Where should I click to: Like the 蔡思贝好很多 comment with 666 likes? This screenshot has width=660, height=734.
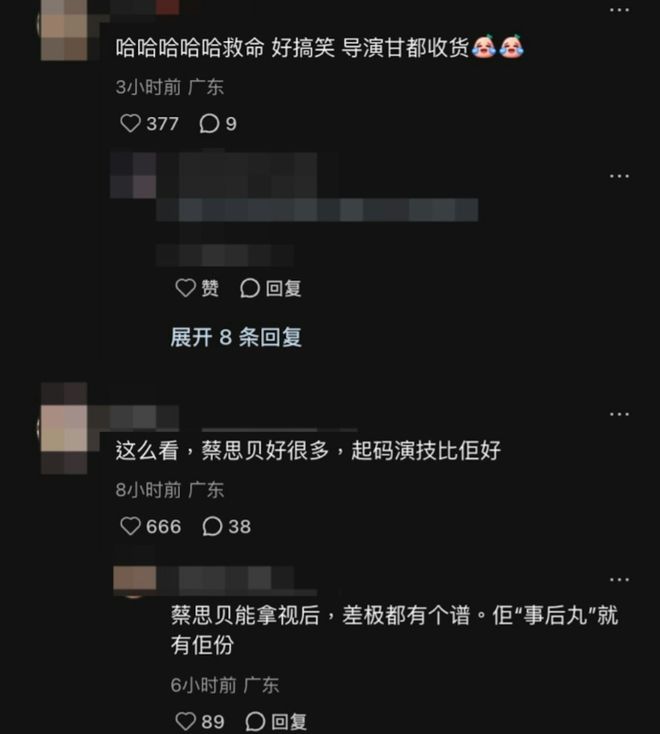pos(131,526)
